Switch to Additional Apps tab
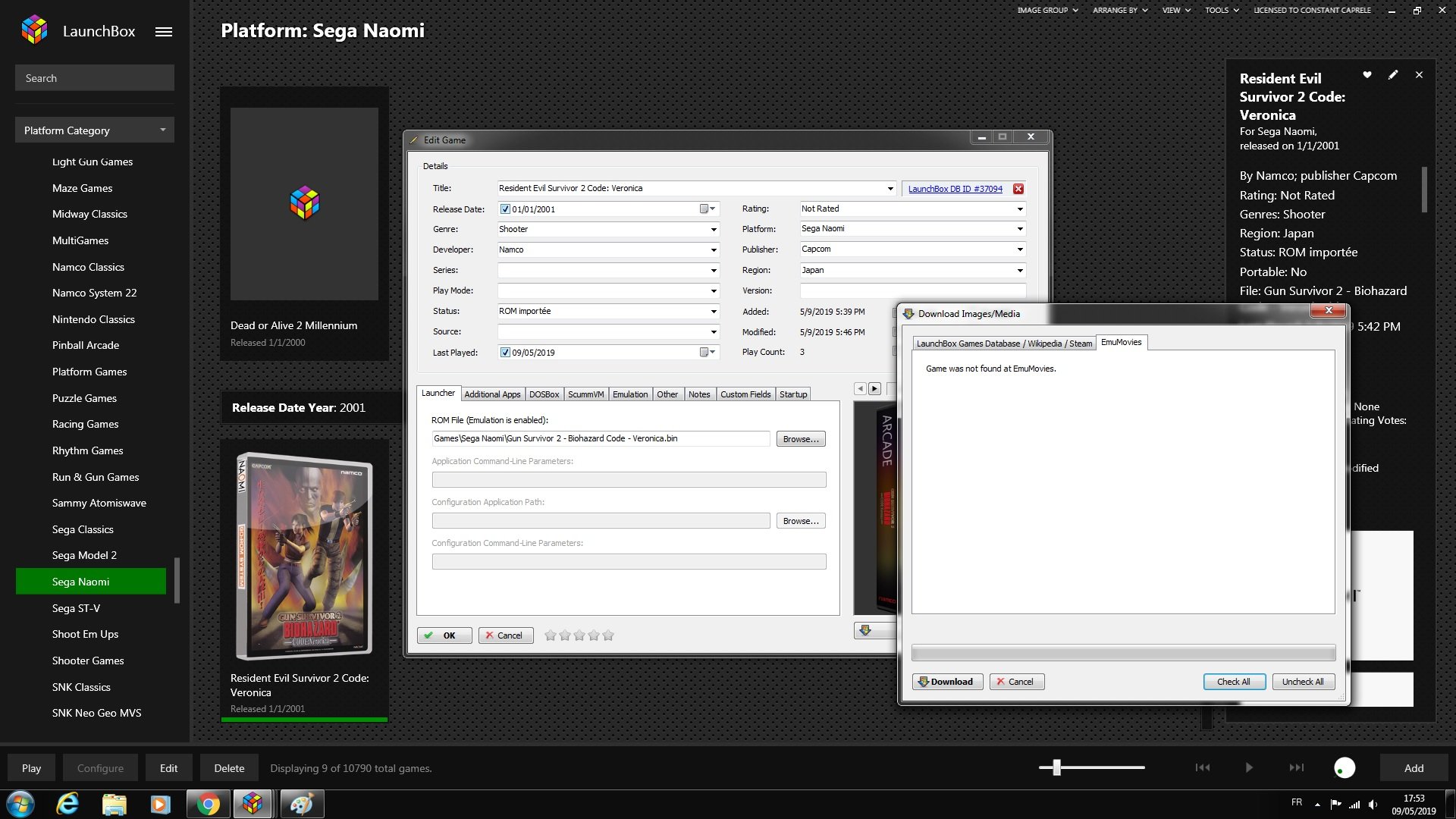This screenshot has height=819, width=1456. 492,394
